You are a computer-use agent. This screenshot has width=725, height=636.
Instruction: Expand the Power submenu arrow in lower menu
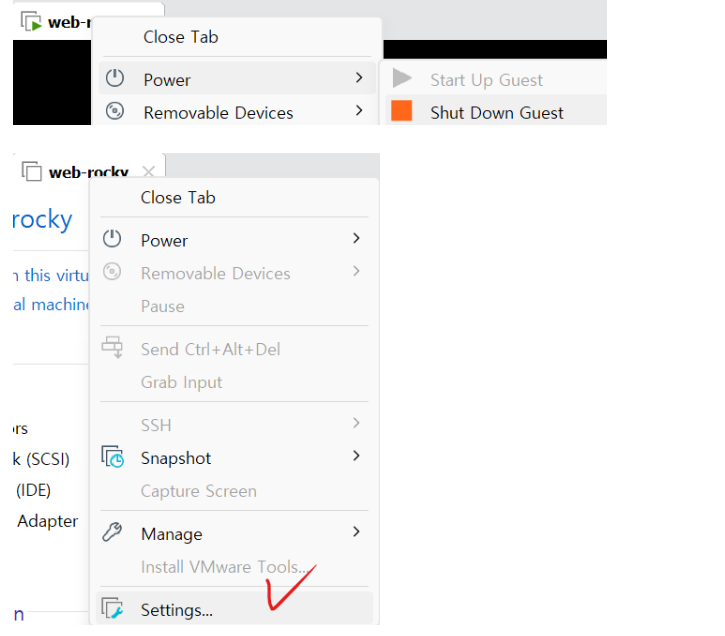(x=356, y=238)
